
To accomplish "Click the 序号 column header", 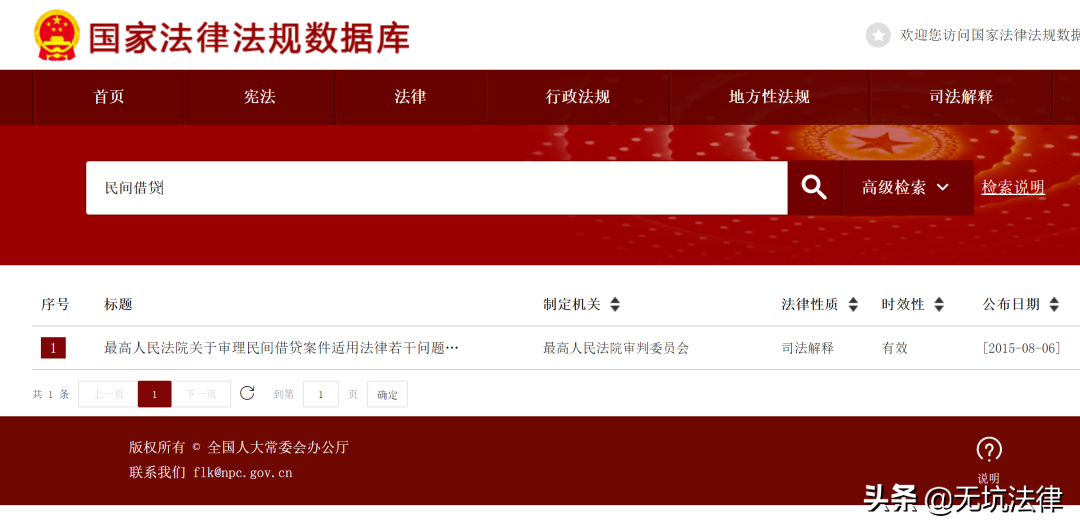I will point(55,304).
